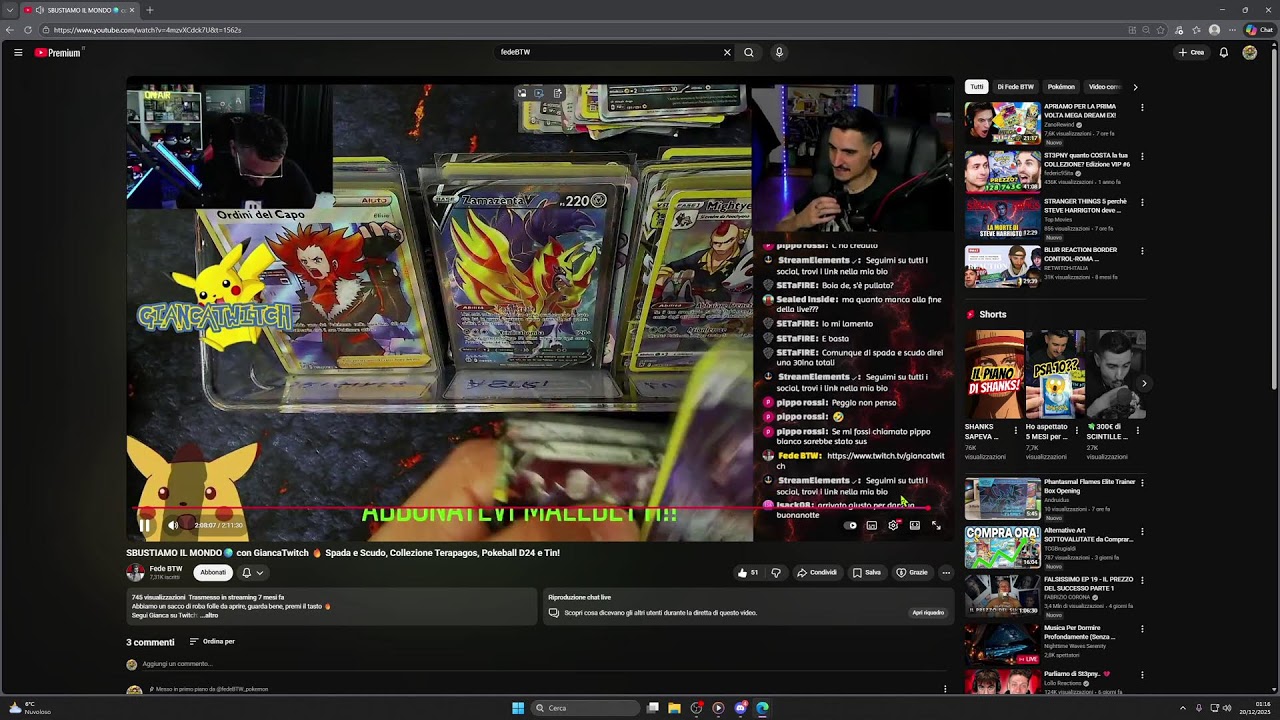
Task: Select the Di Fede BTW chip
Action: (1016, 87)
